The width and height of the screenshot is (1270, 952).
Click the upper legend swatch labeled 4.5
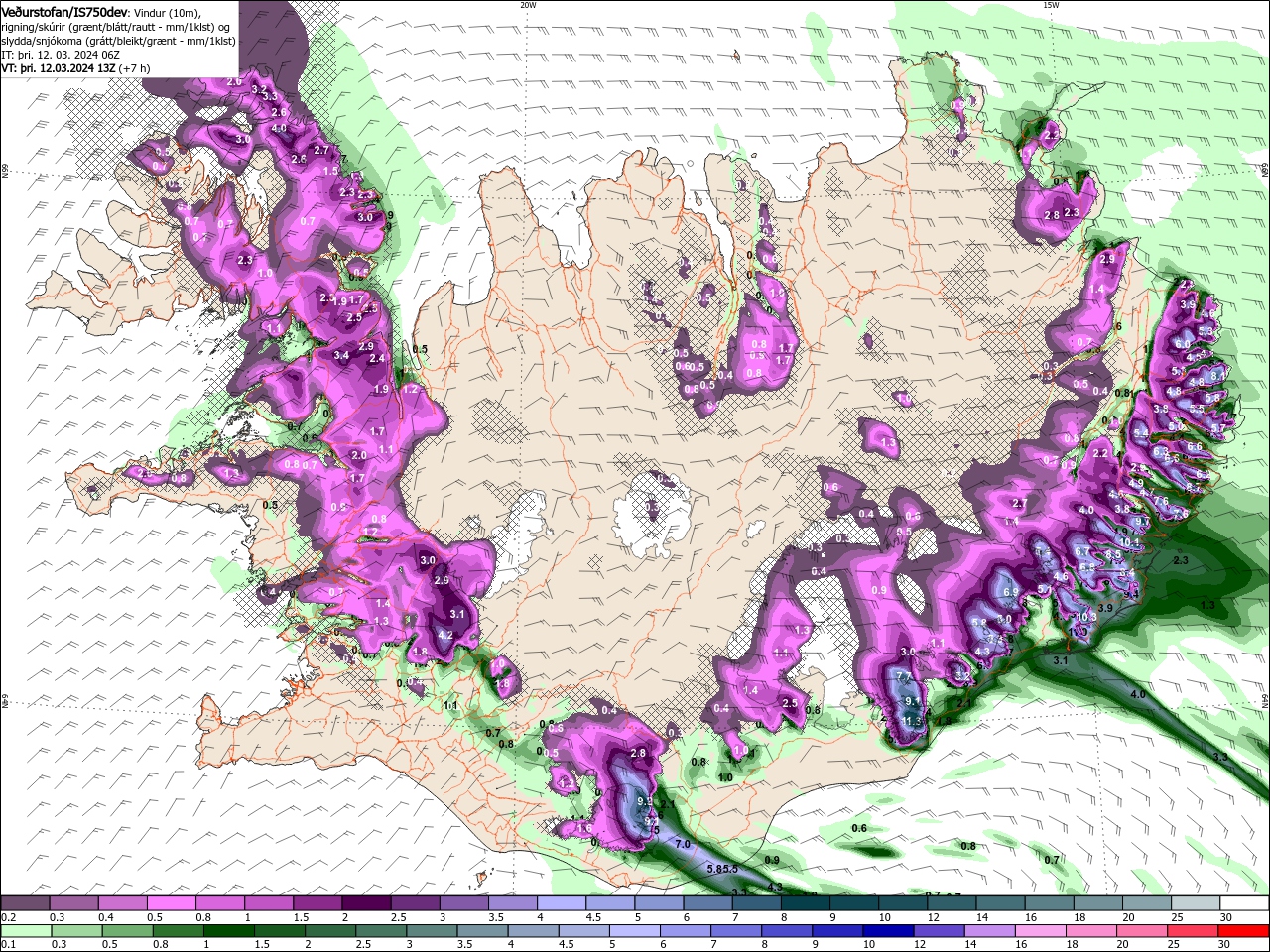click(x=609, y=903)
